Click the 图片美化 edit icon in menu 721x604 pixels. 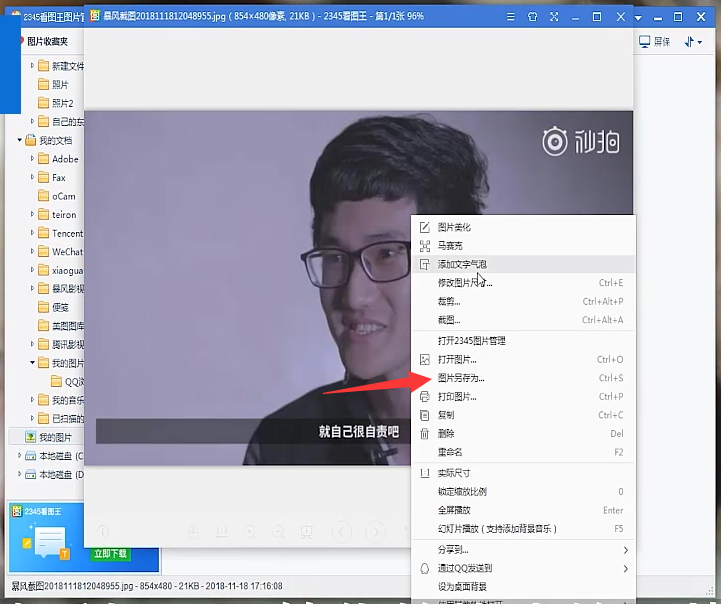pos(425,227)
